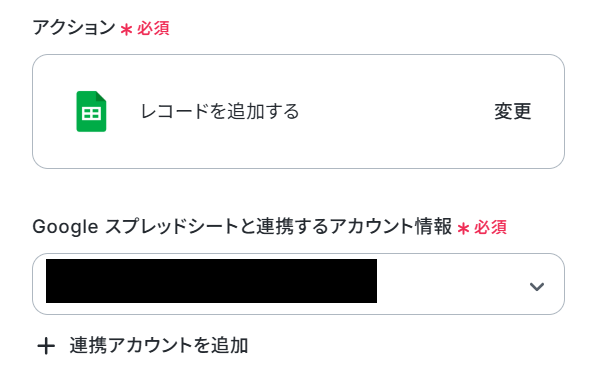This screenshot has width=599, height=380.
Task: Open the 連携アカウントを追加 link
Action: click(x=143, y=346)
